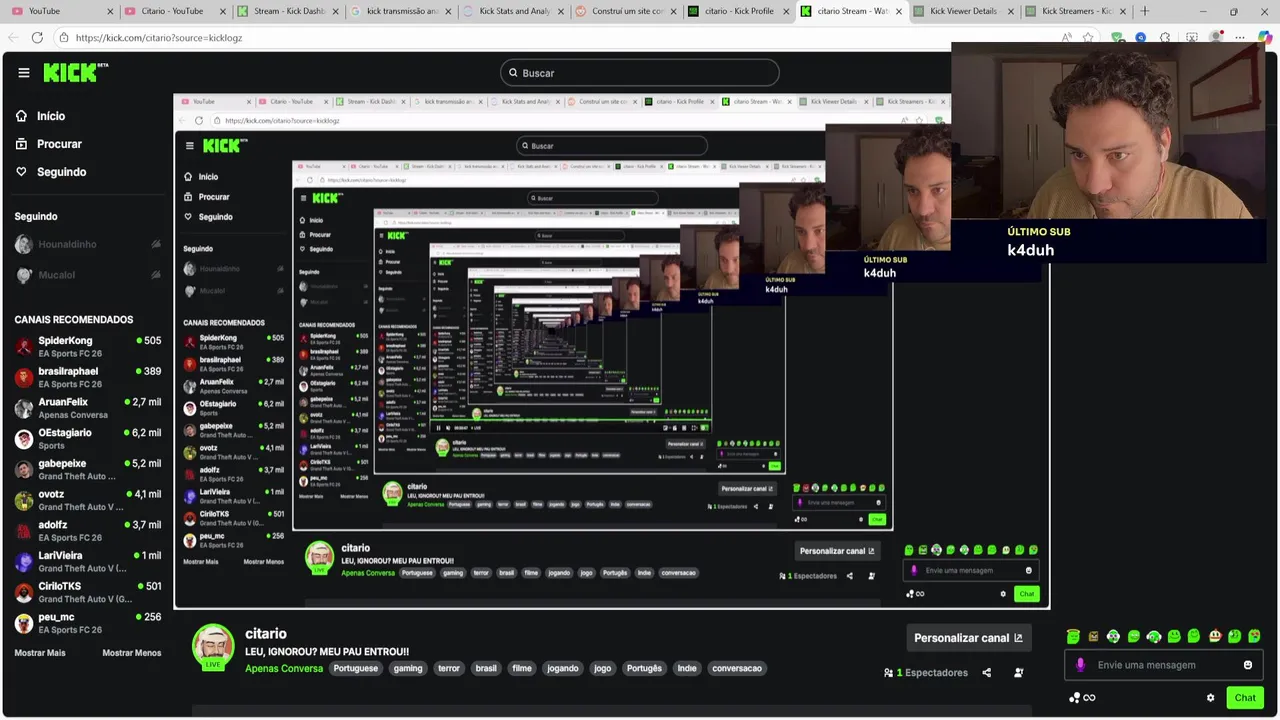The height and width of the screenshot is (720, 1280).
Task: Open the emoji picker in the message box
Action: (1248, 665)
